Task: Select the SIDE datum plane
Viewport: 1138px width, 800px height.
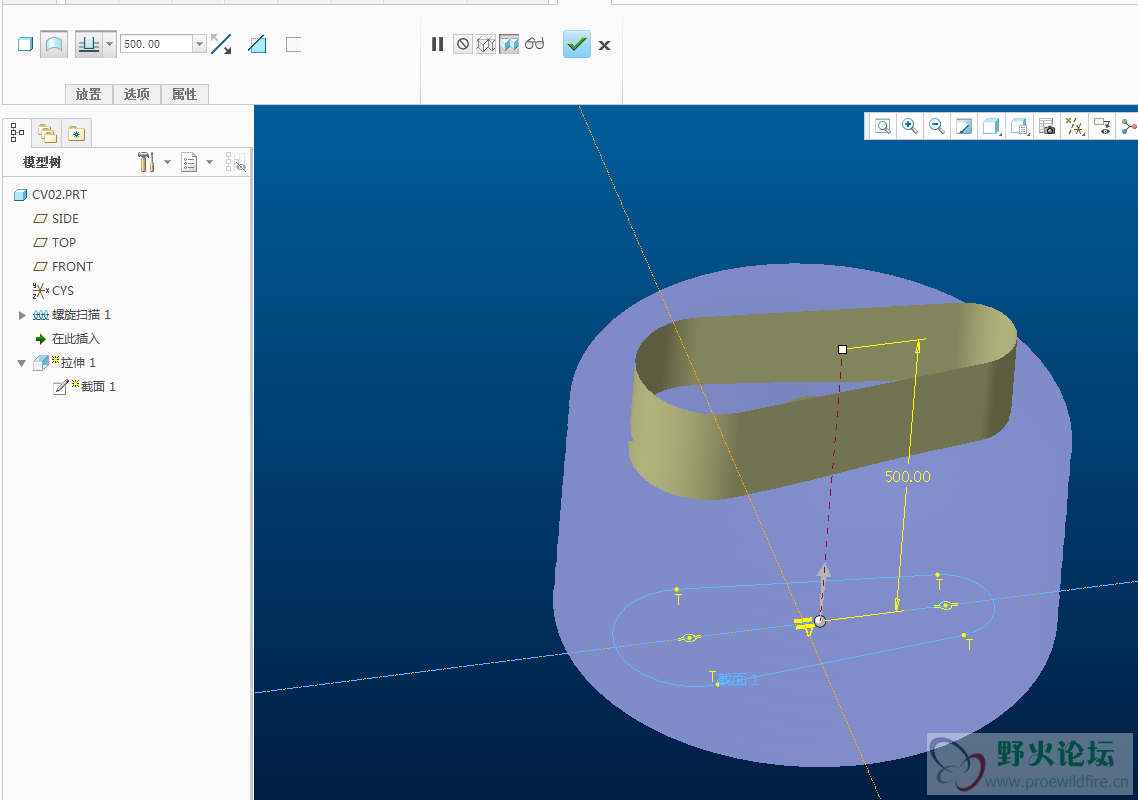Action: click(57, 219)
